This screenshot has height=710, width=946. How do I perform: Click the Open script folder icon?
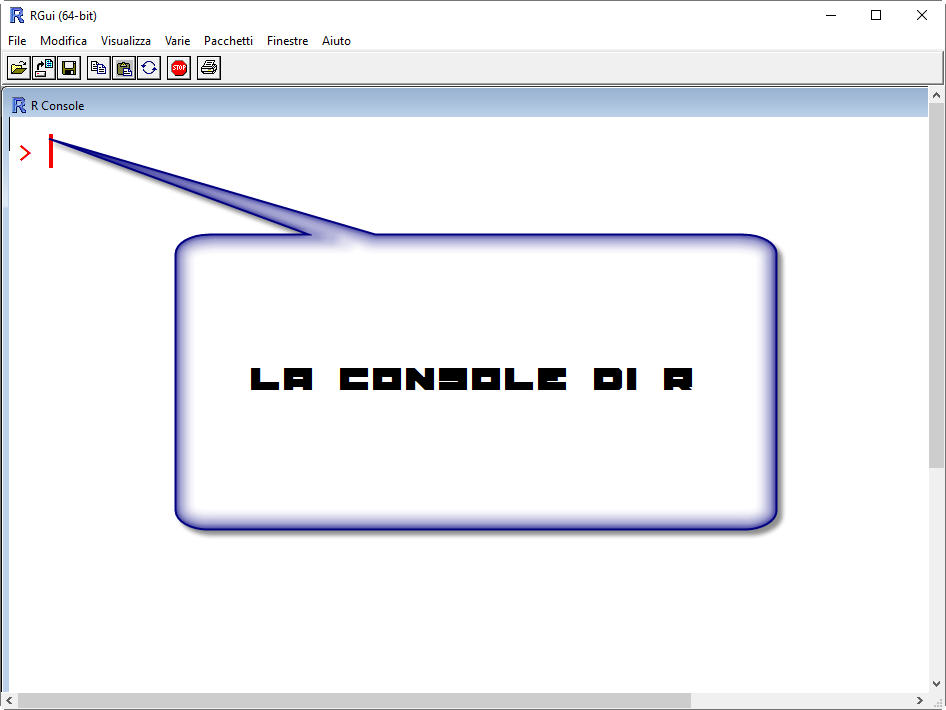19,68
